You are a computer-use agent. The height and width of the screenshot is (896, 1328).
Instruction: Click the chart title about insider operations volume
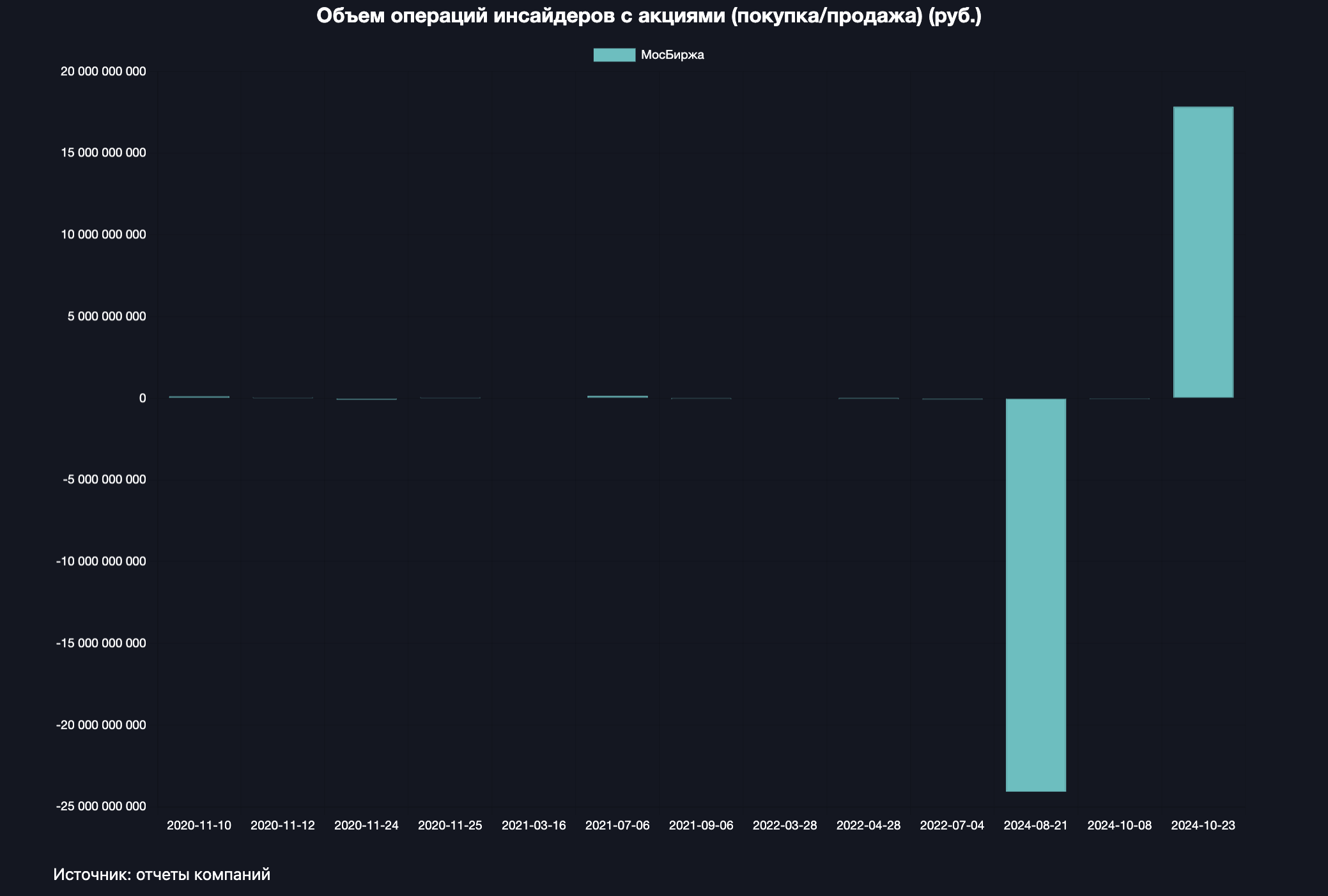[x=649, y=16]
